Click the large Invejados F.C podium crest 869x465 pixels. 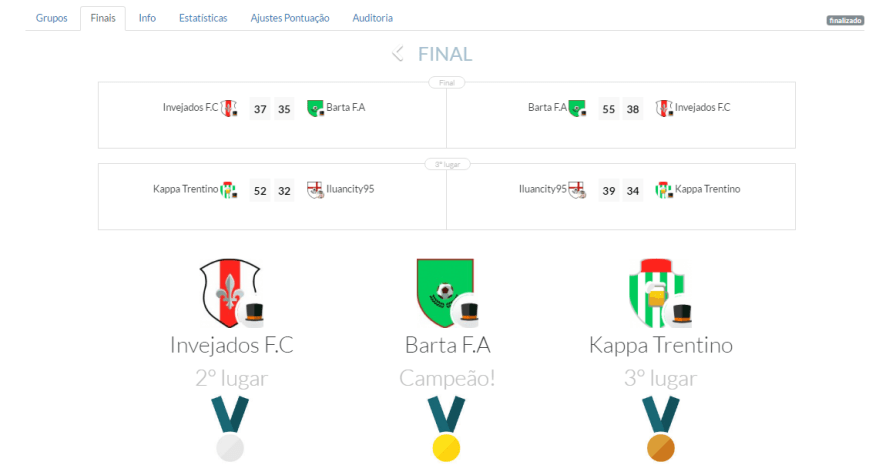231,292
